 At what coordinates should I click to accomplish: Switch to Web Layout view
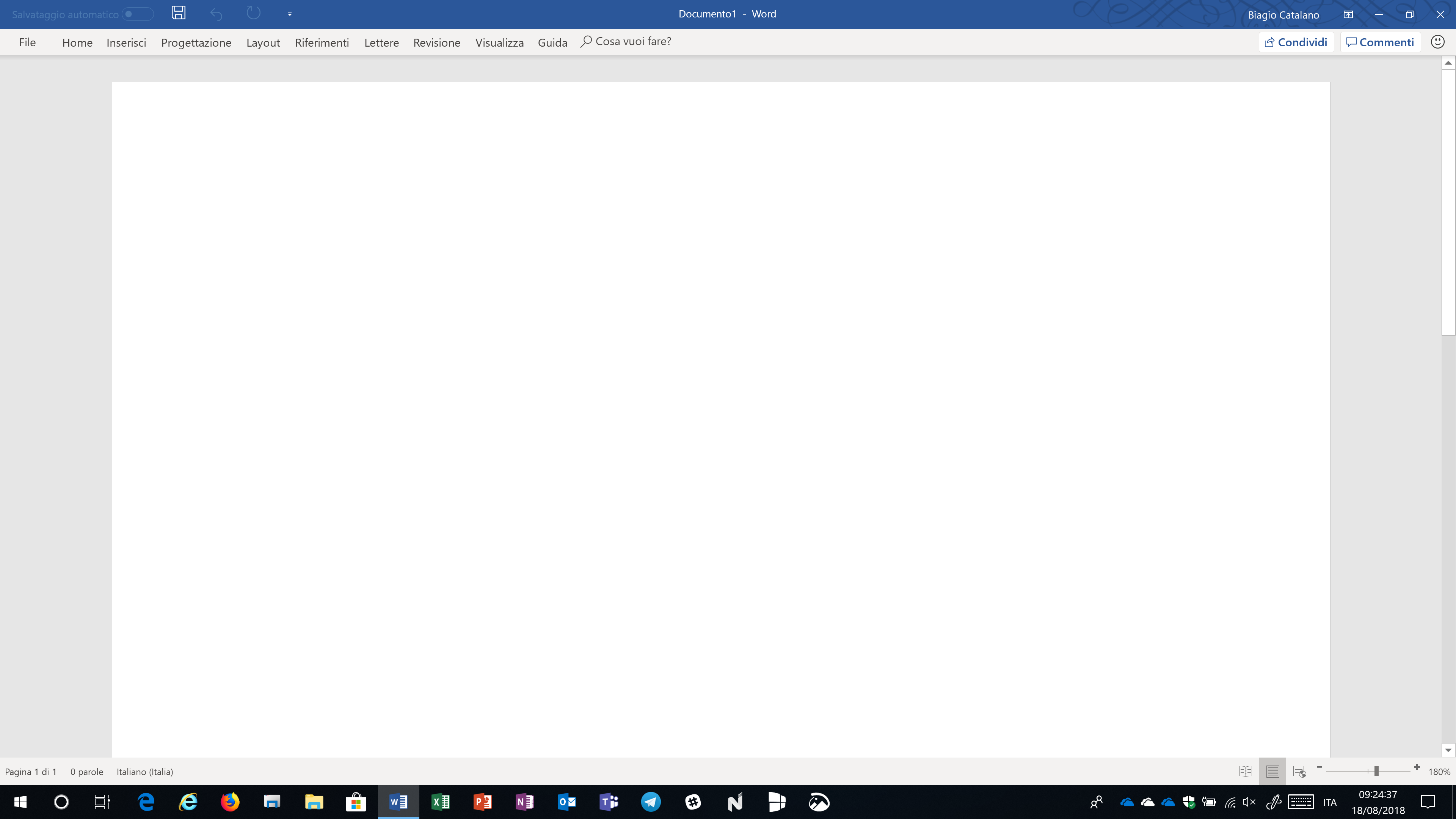[x=1299, y=772]
